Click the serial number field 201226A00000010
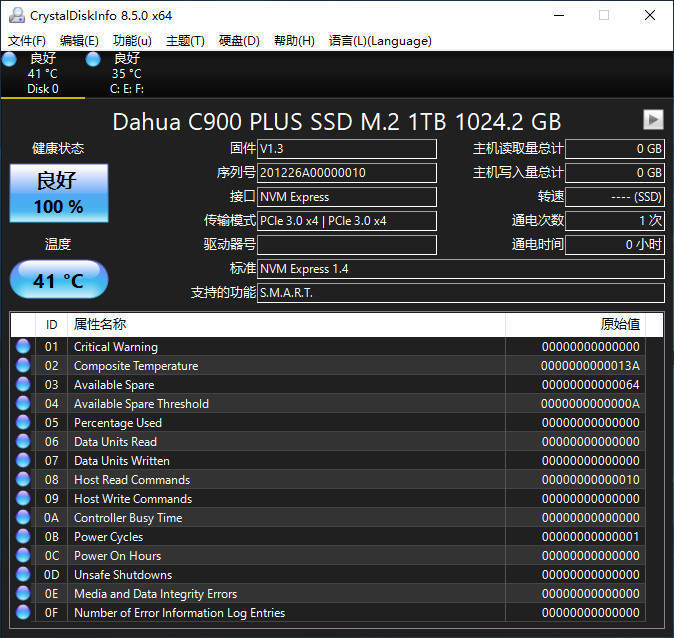This screenshot has height=638, width=674. [346, 173]
